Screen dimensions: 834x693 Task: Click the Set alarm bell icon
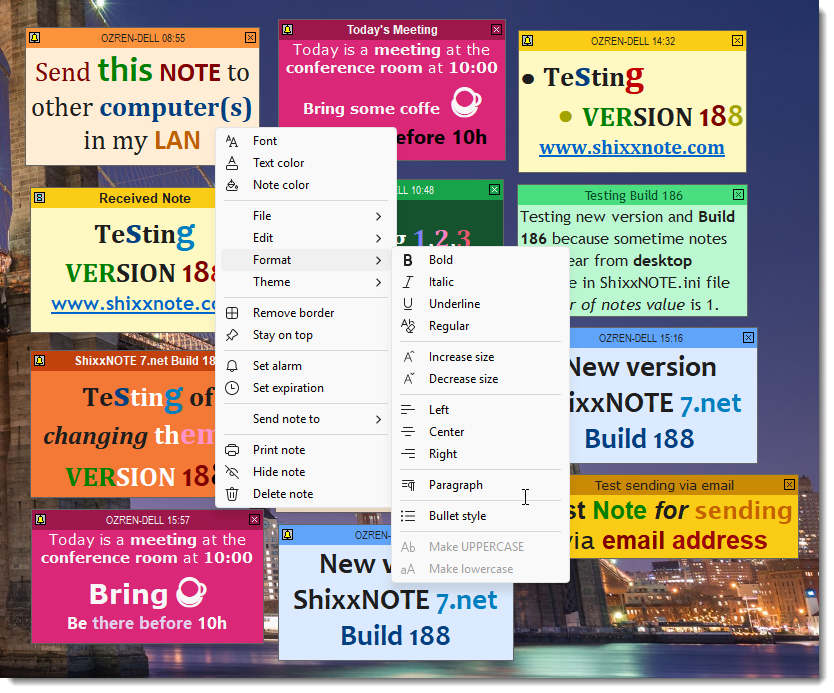(x=232, y=366)
